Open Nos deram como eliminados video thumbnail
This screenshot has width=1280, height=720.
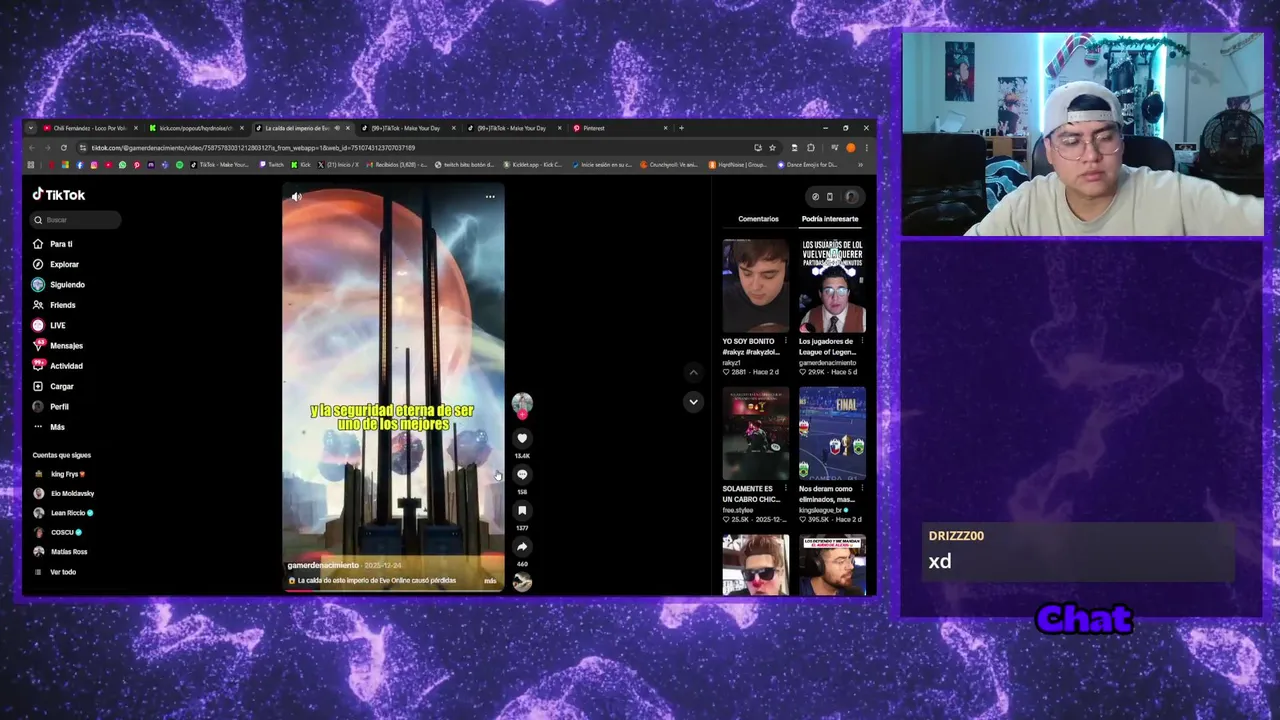coord(832,434)
